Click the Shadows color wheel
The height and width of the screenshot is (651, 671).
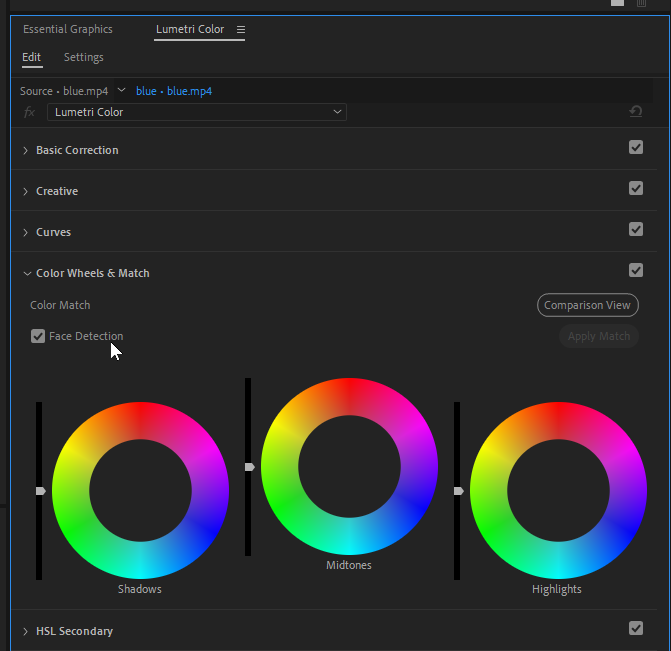coord(140,490)
